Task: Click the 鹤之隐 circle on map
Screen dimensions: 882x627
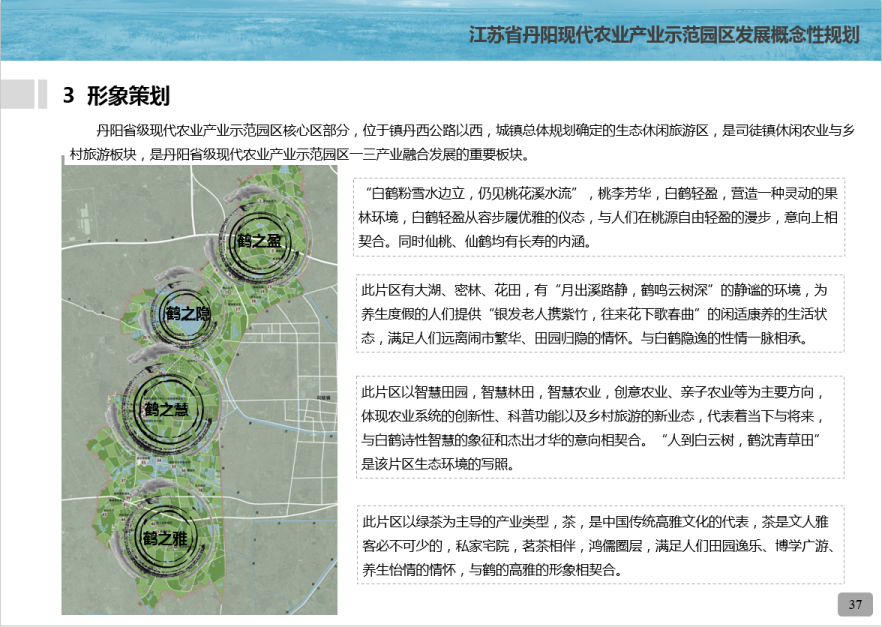Action: point(187,313)
